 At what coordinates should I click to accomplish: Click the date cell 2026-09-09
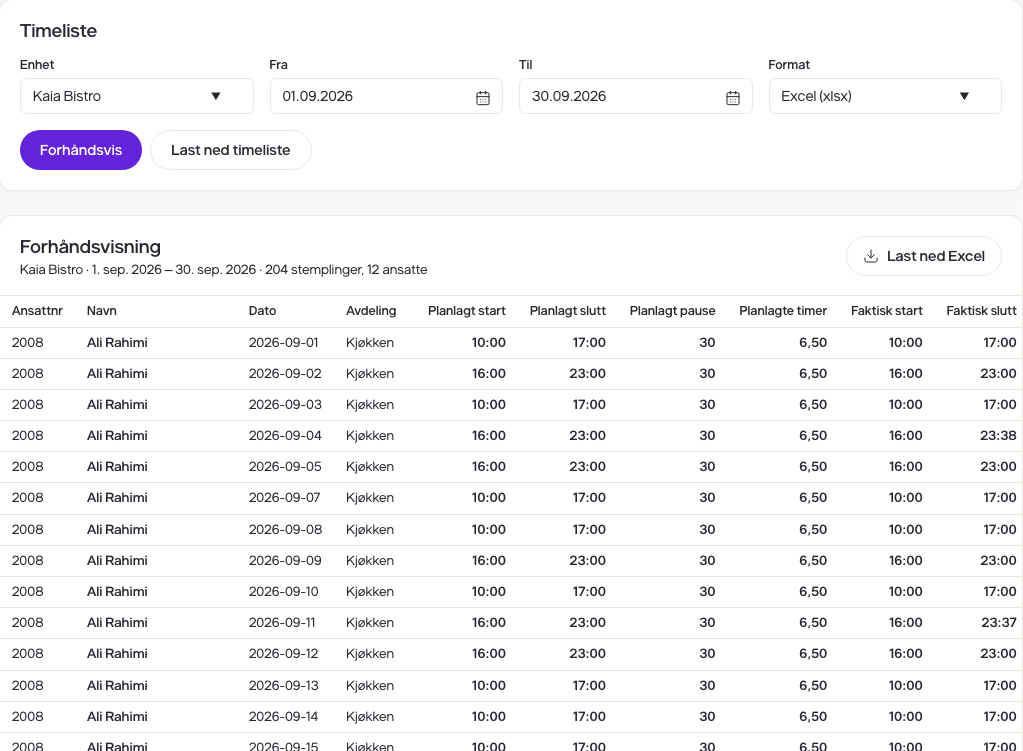tap(285, 560)
